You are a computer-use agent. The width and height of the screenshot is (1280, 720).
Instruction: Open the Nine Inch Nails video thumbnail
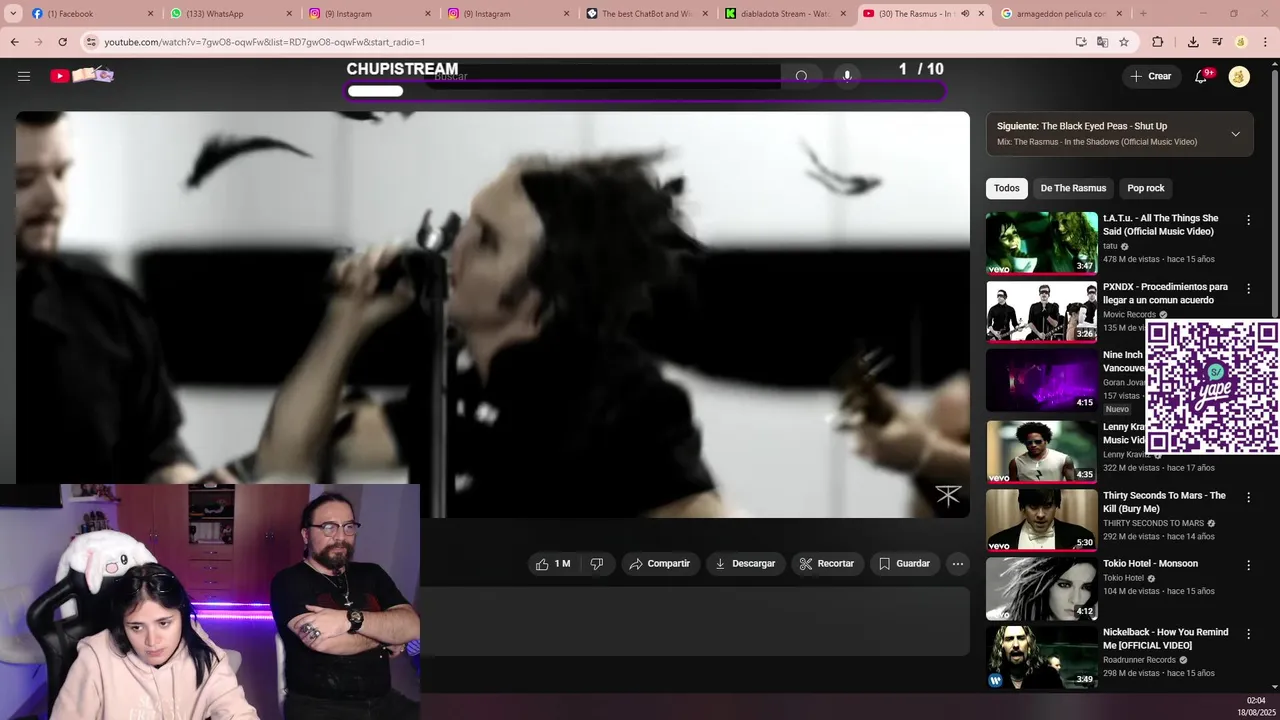click(x=1042, y=380)
